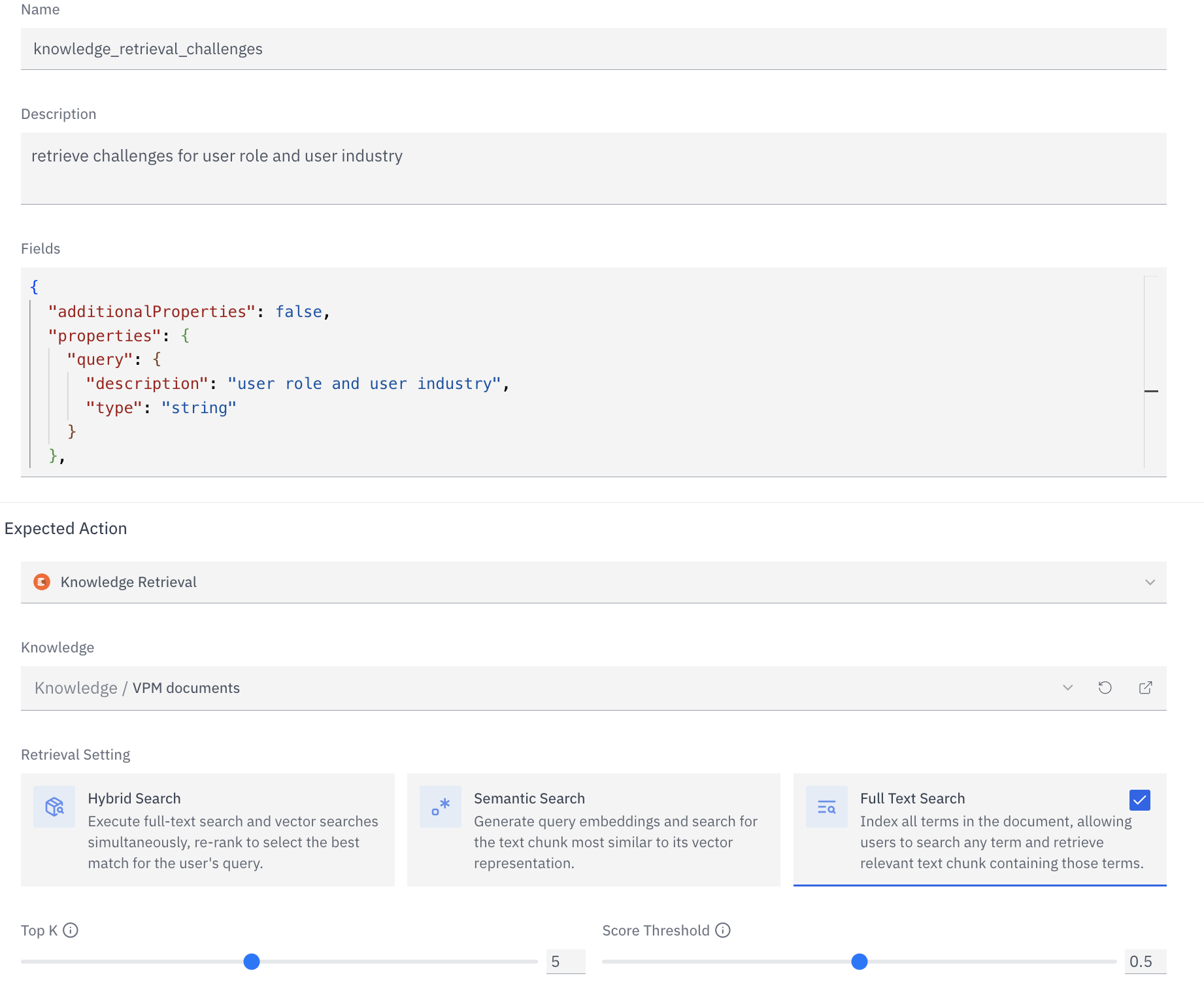Click the Fields code editor scrollbar

click(x=1151, y=371)
